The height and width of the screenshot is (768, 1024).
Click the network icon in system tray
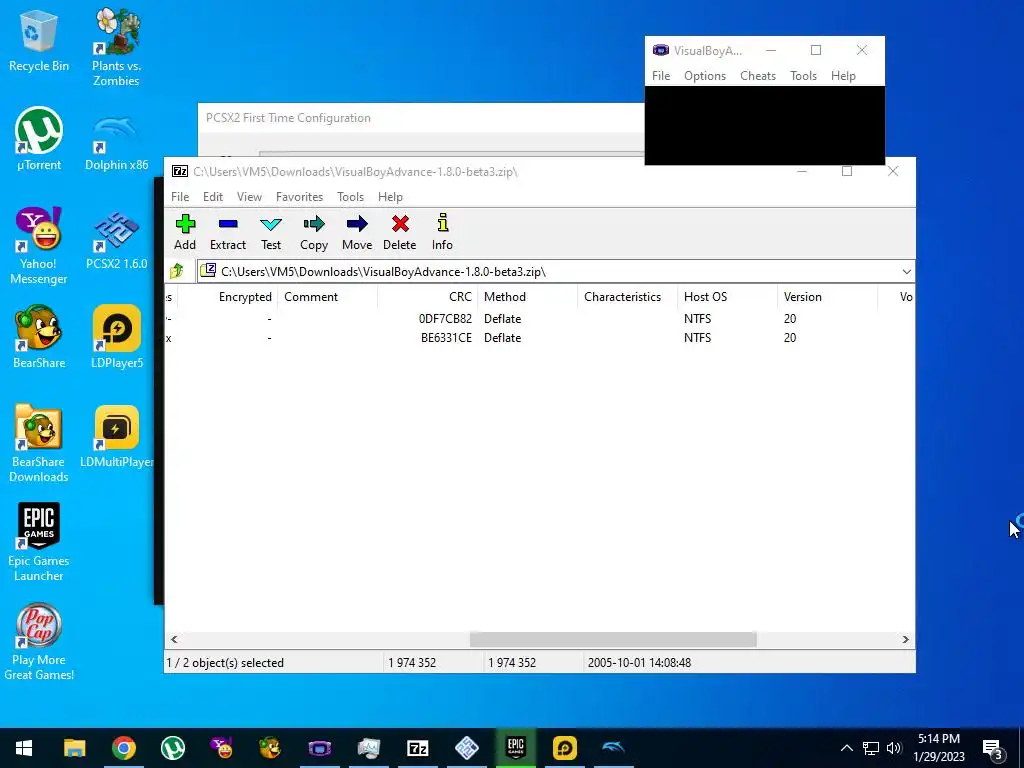pyautogui.click(x=871, y=748)
